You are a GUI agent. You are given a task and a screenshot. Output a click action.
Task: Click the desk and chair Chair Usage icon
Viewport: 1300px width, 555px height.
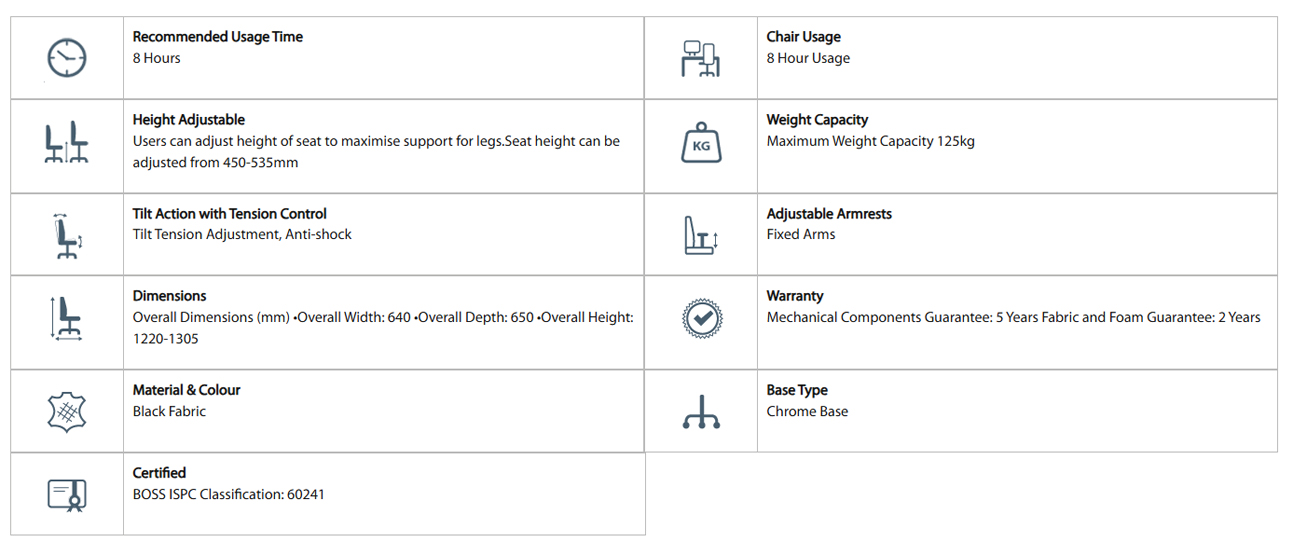click(x=700, y=58)
